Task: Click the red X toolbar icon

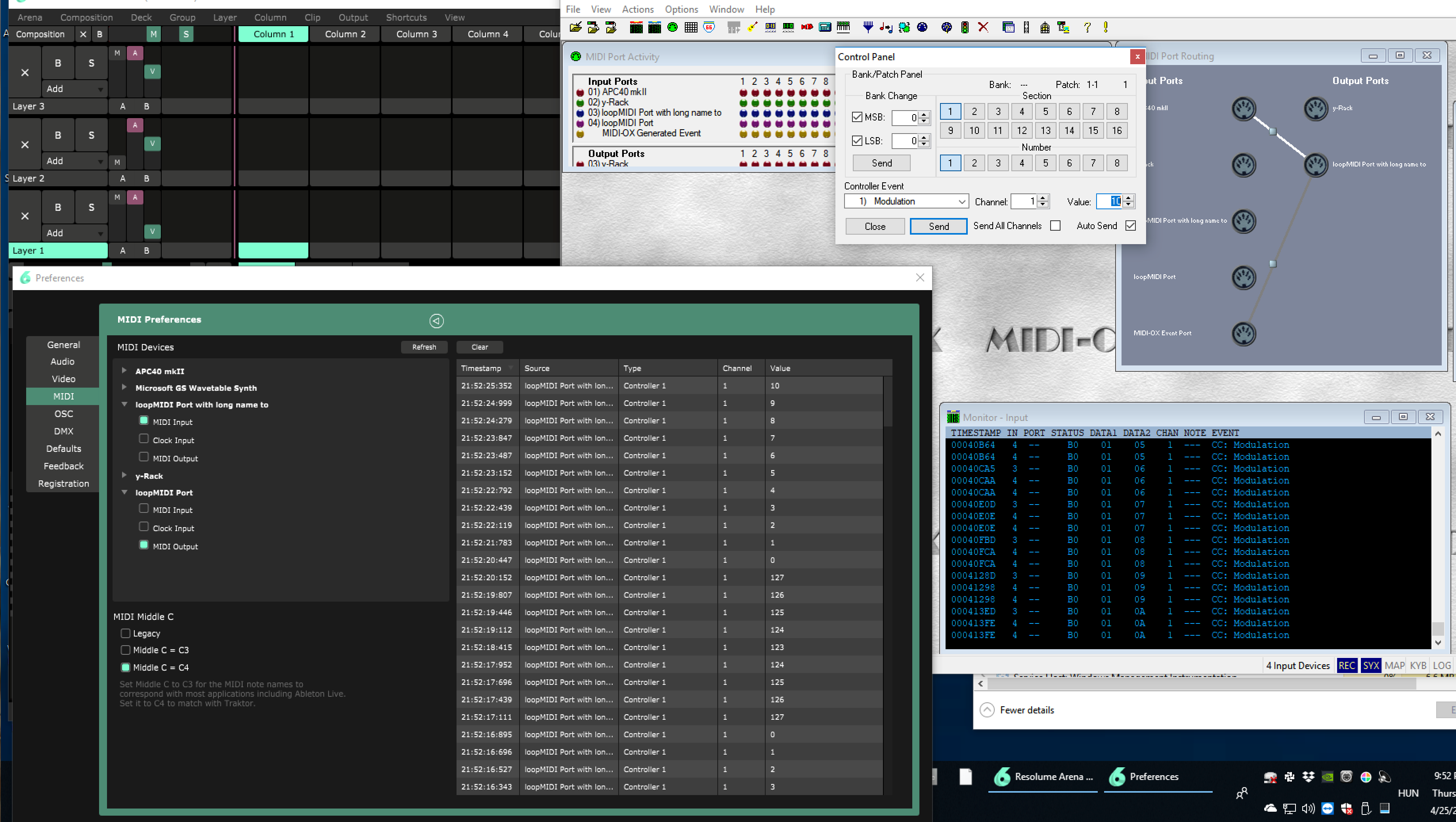Action: click(x=984, y=27)
